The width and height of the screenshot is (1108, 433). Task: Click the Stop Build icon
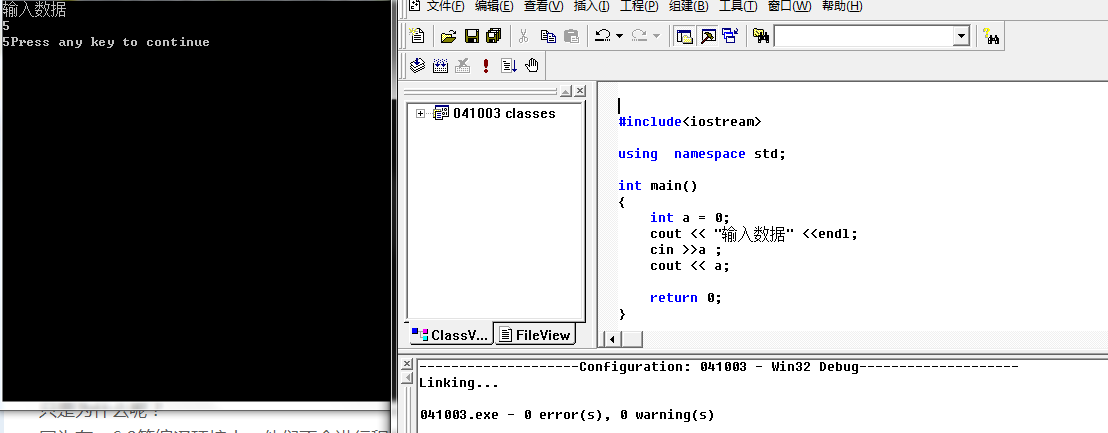463,66
